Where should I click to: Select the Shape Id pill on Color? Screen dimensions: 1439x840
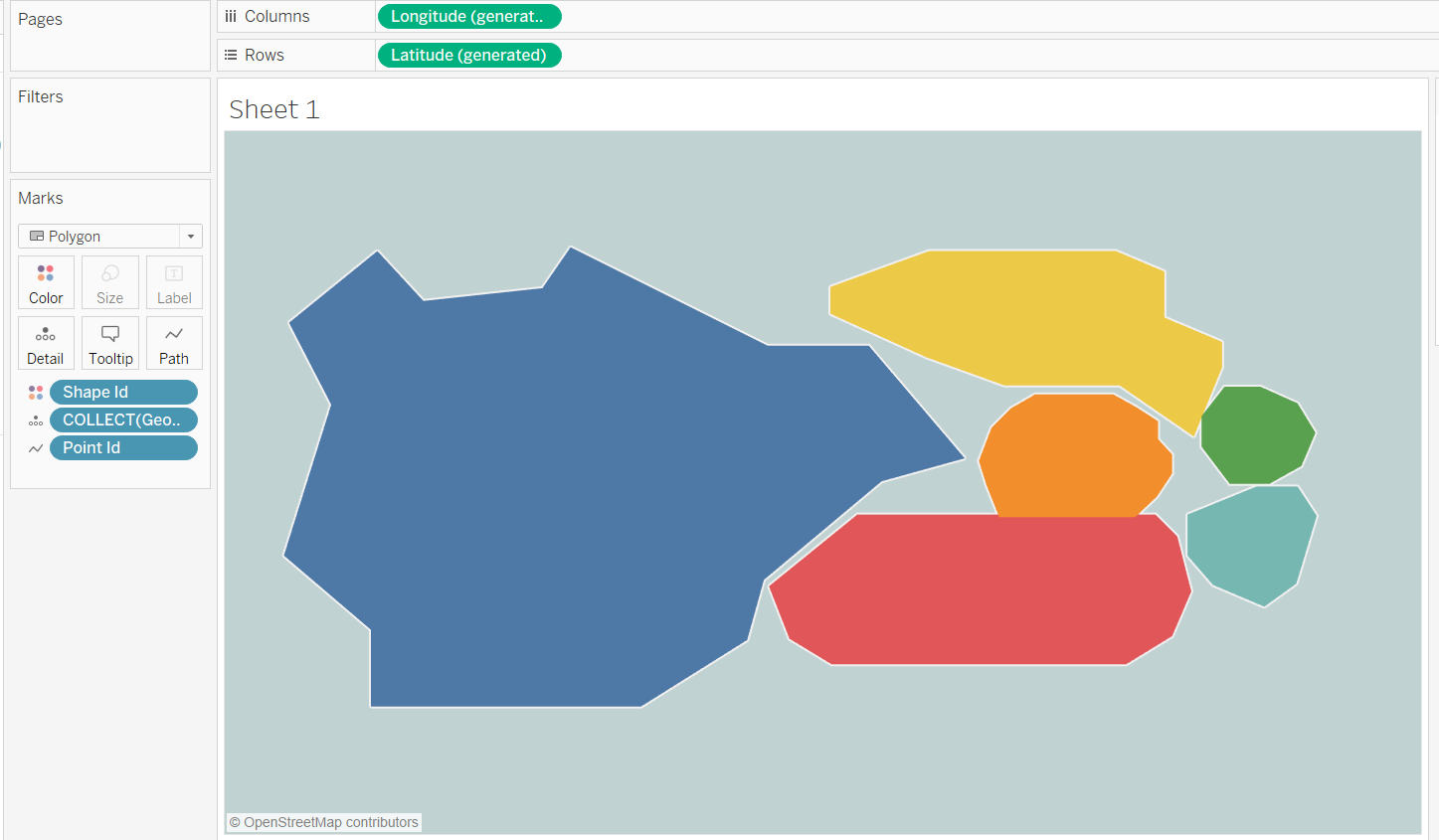(123, 392)
